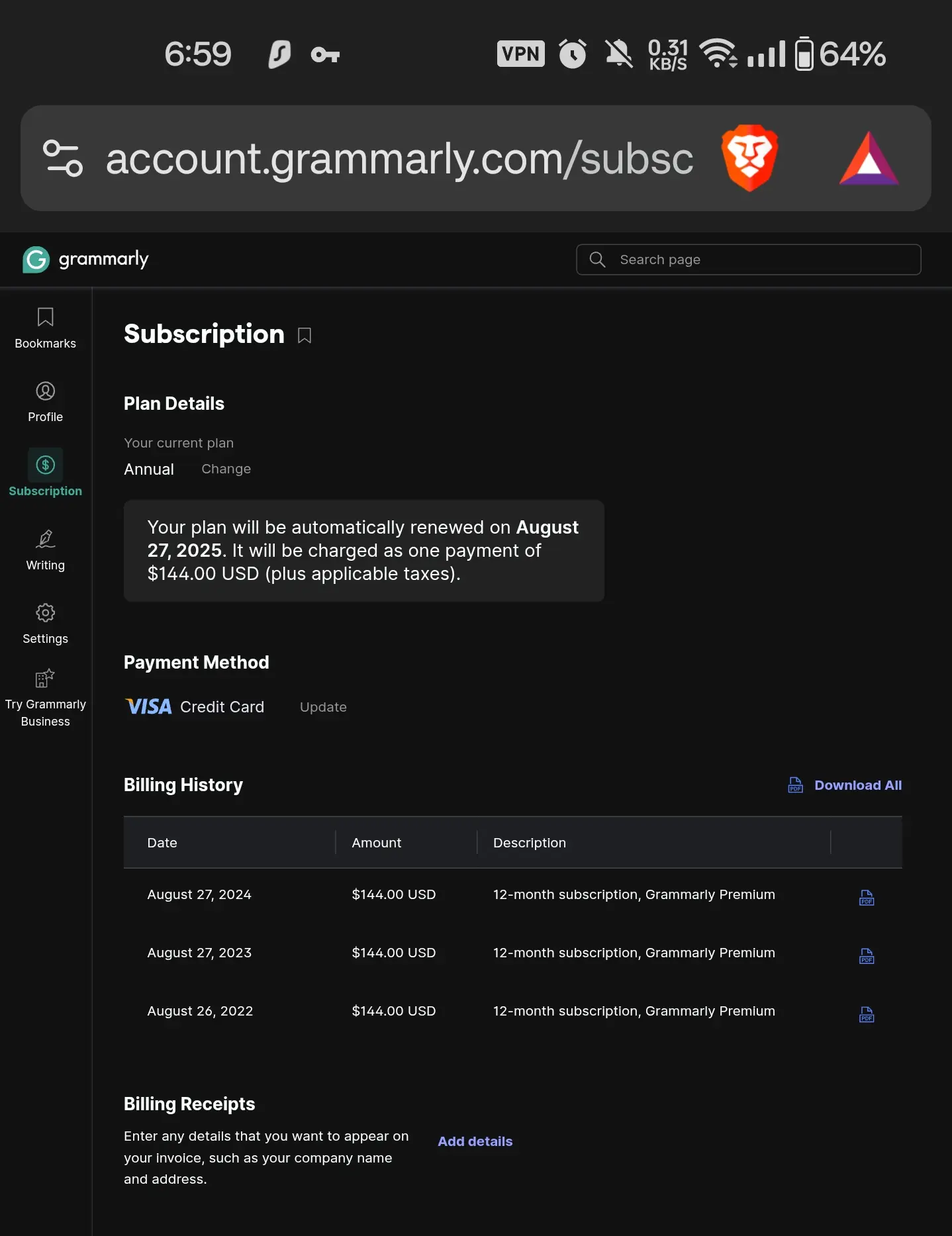The height and width of the screenshot is (1236, 952).
Task: Click $144.00 USD amount for 2023 row
Action: (x=393, y=953)
